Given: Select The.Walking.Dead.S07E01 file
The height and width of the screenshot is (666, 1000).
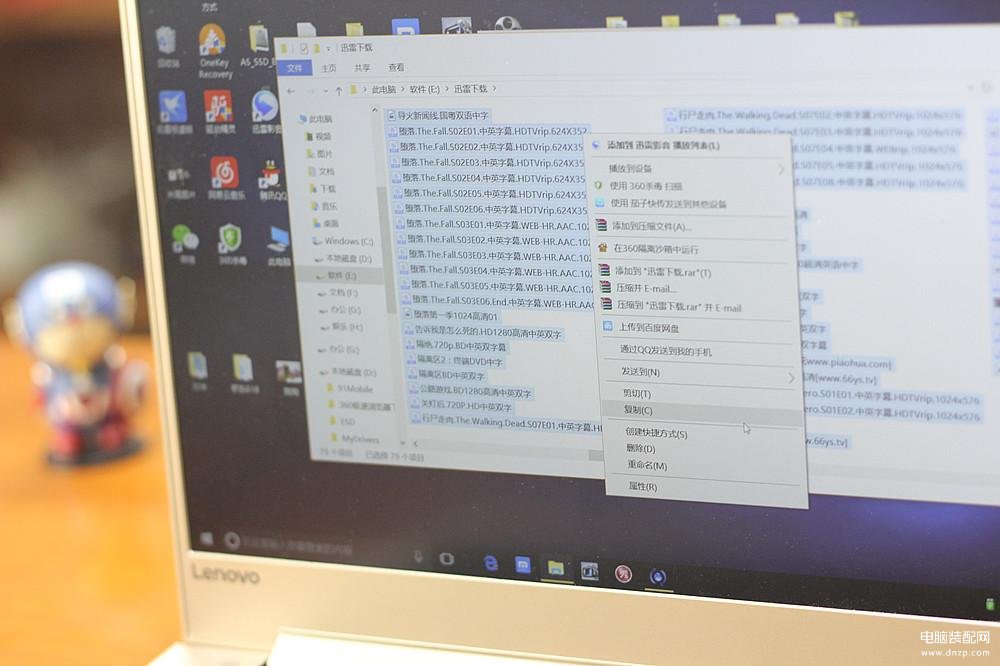Looking at the screenshot, I should pyautogui.click(x=507, y=422).
